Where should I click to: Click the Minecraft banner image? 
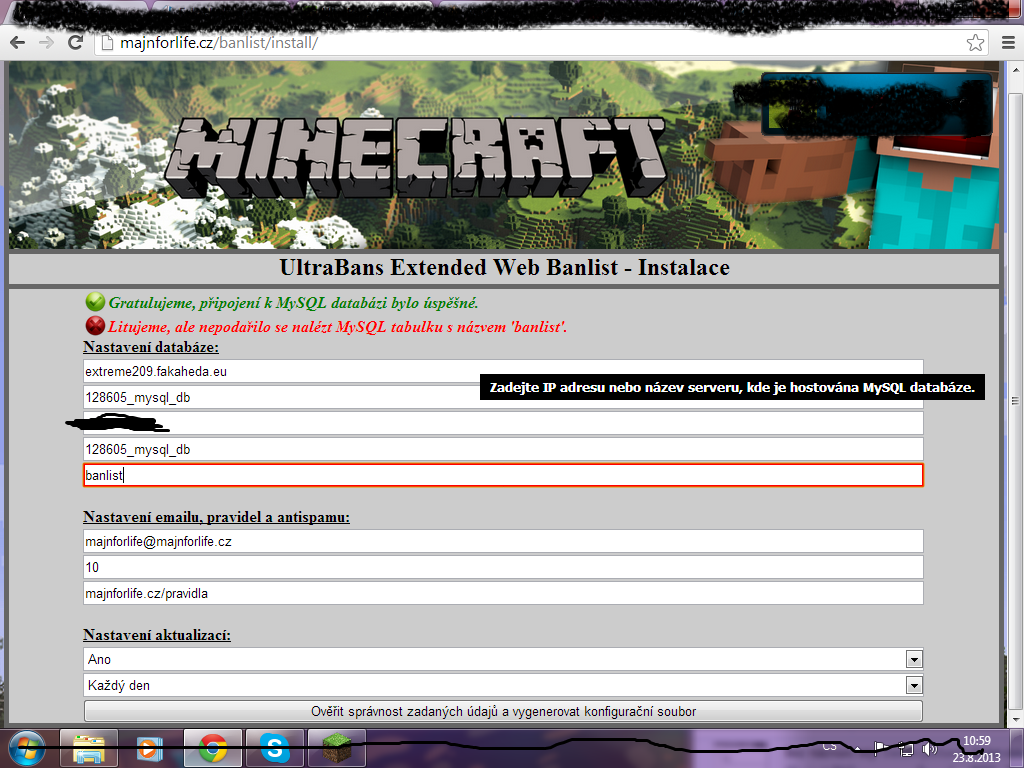[x=503, y=155]
